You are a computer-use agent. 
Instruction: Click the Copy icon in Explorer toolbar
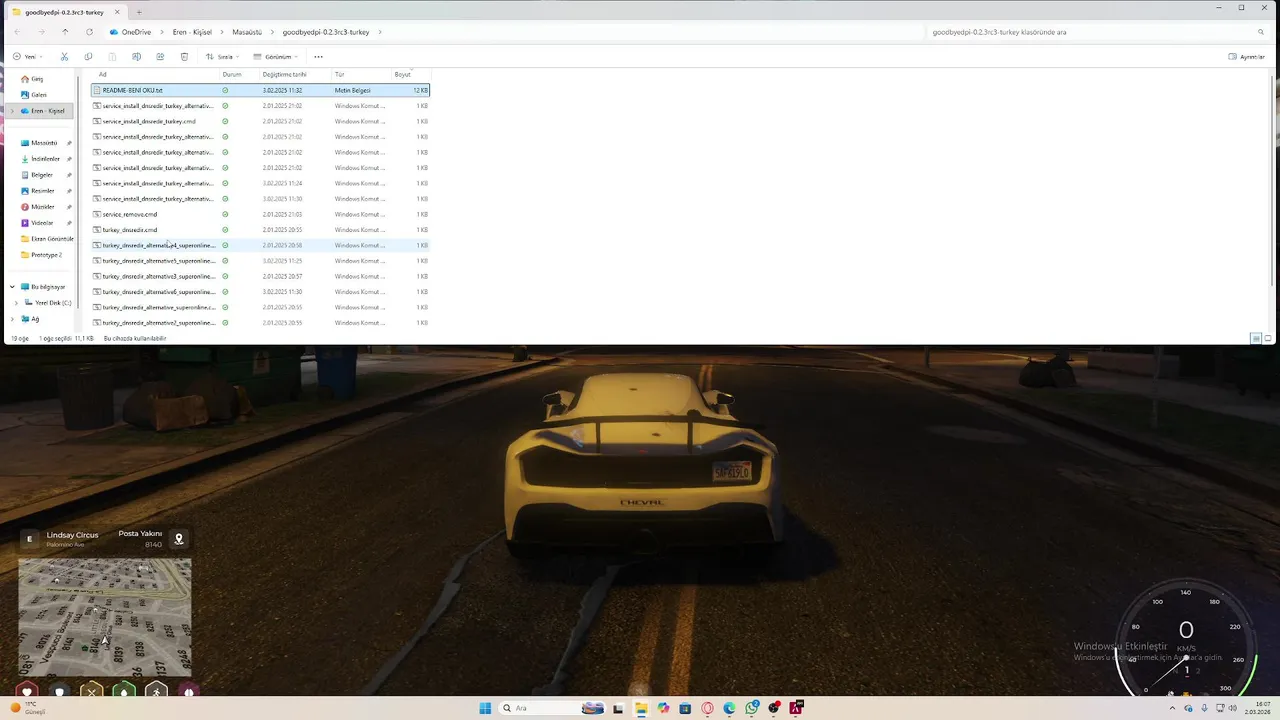[88, 57]
